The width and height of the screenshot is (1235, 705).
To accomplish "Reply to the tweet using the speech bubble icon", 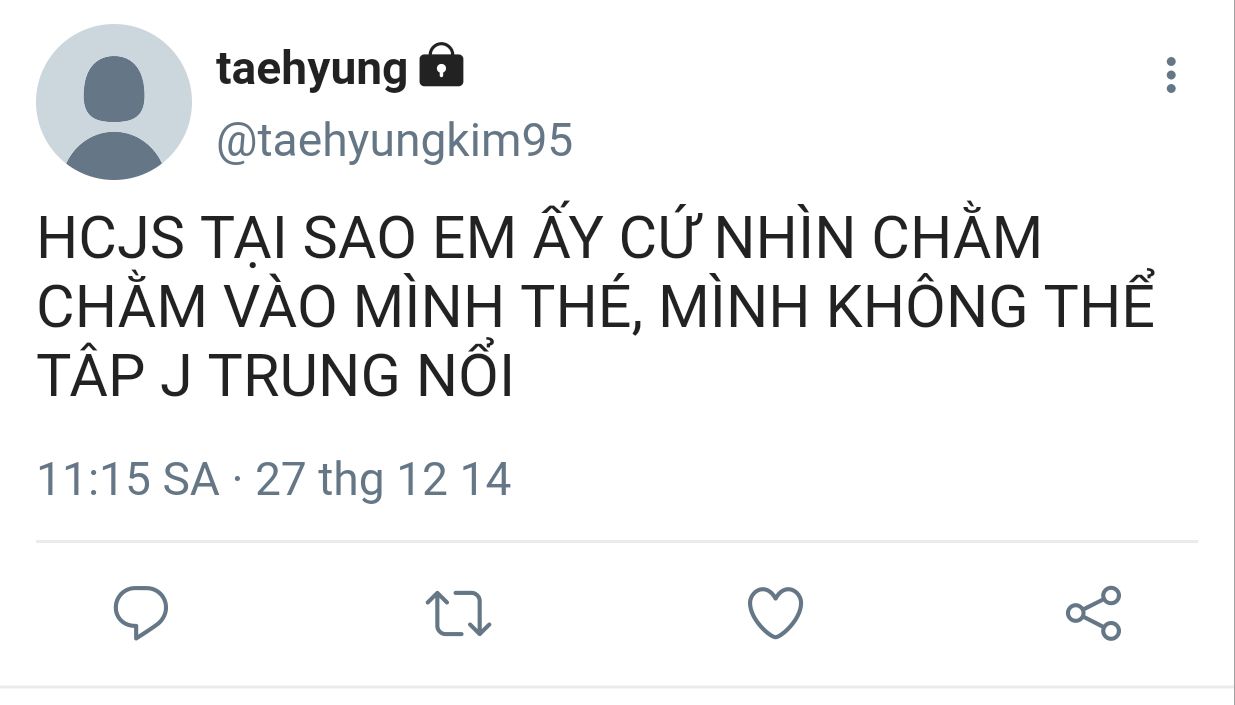I will click(x=140, y=612).
